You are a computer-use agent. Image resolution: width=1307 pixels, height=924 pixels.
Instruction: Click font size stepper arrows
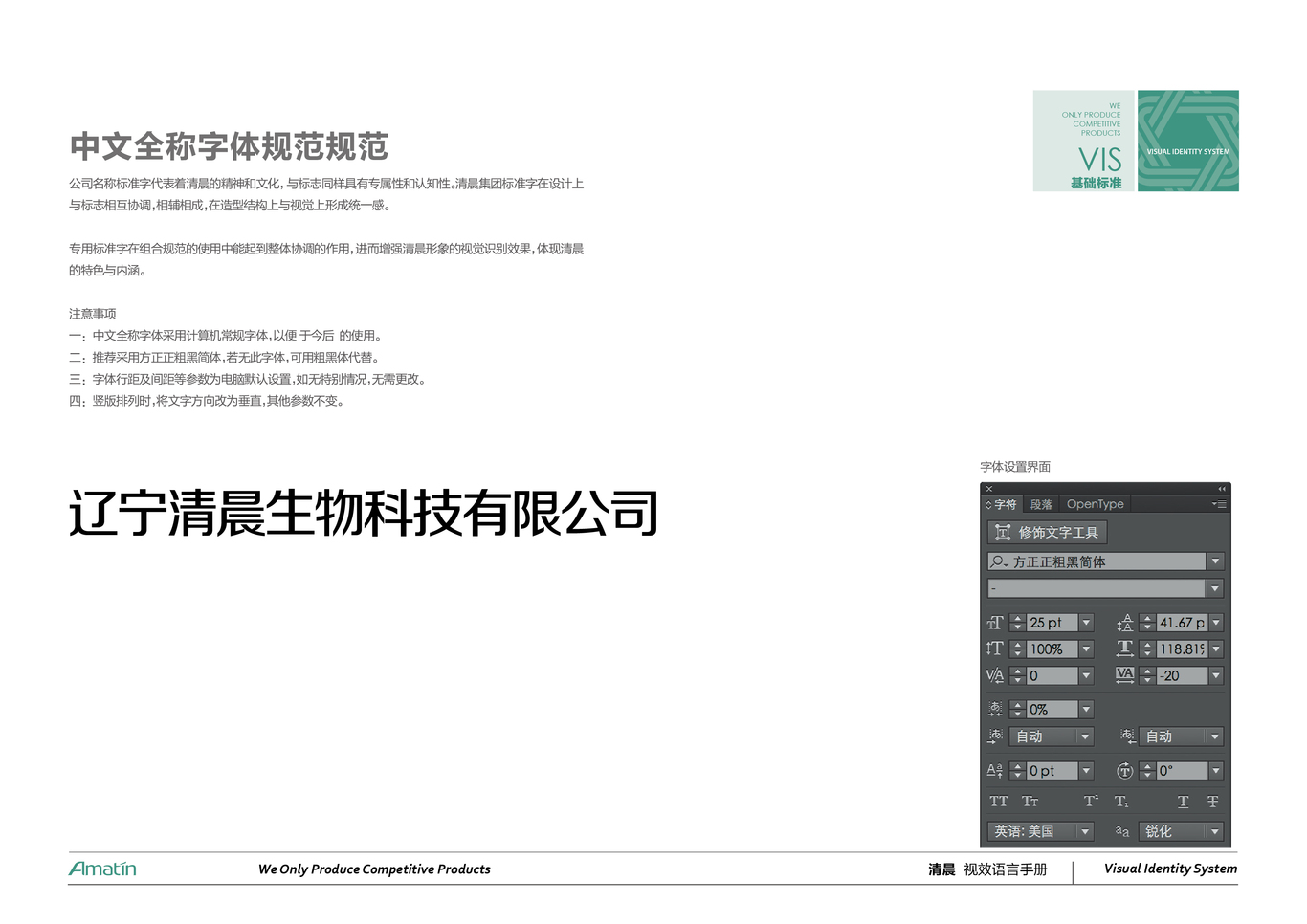pyautogui.click(x=1017, y=623)
